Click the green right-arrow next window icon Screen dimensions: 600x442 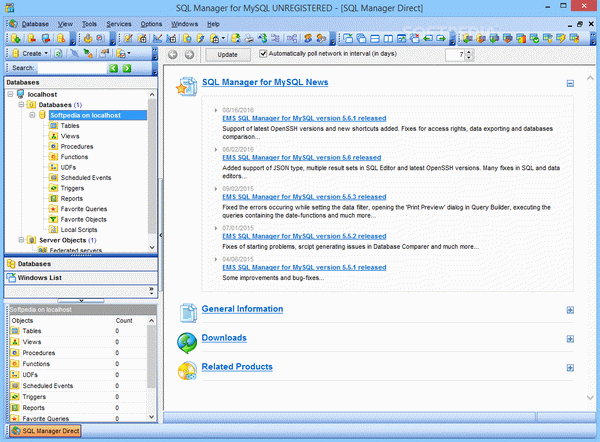pos(441,38)
